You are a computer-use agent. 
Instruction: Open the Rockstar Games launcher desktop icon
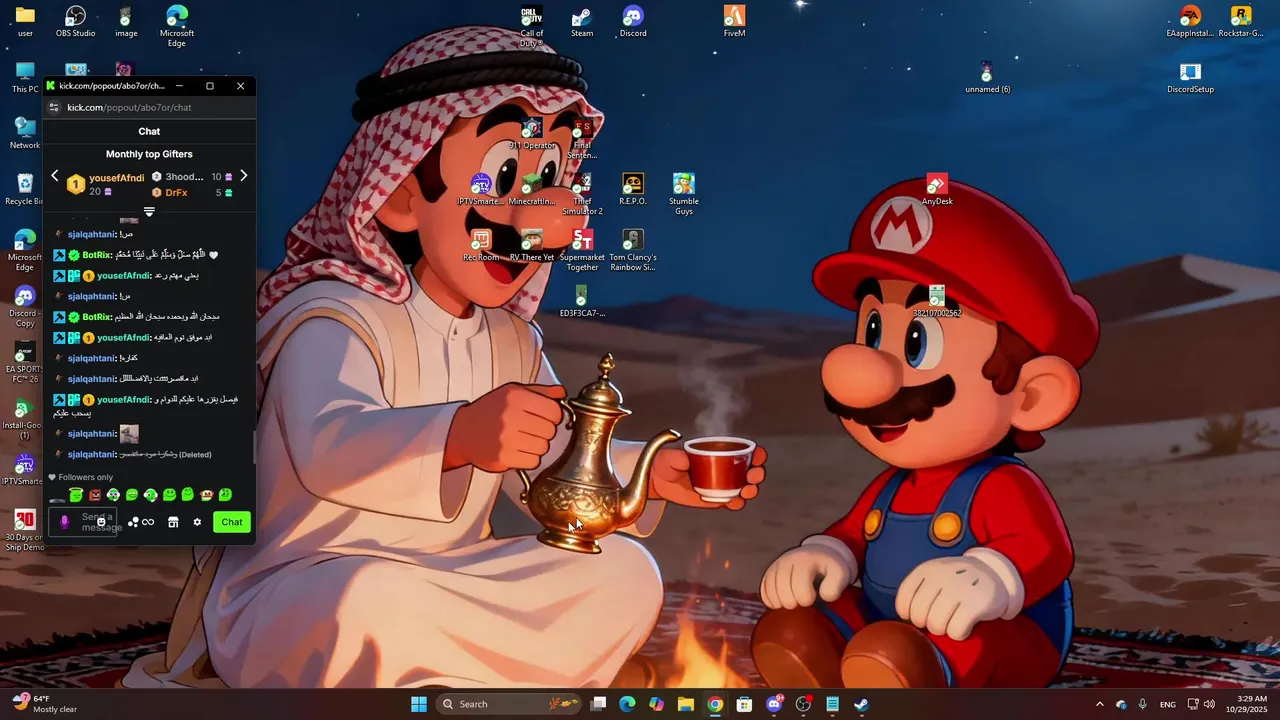pyautogui.click(x=1241, y=21)
